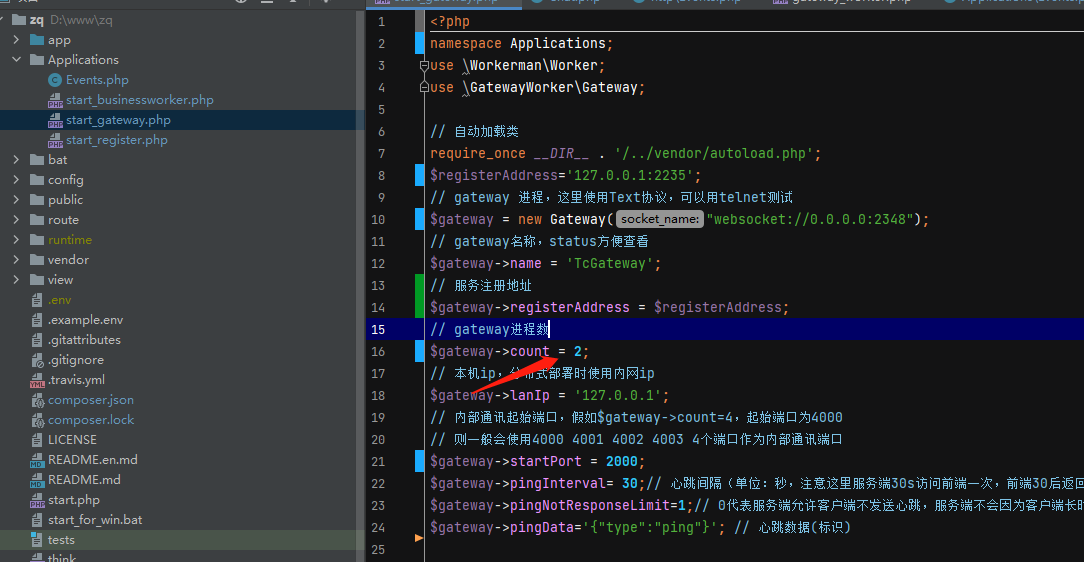
Task: Expand the vendor folder chevron
Action: click(17, 260)
